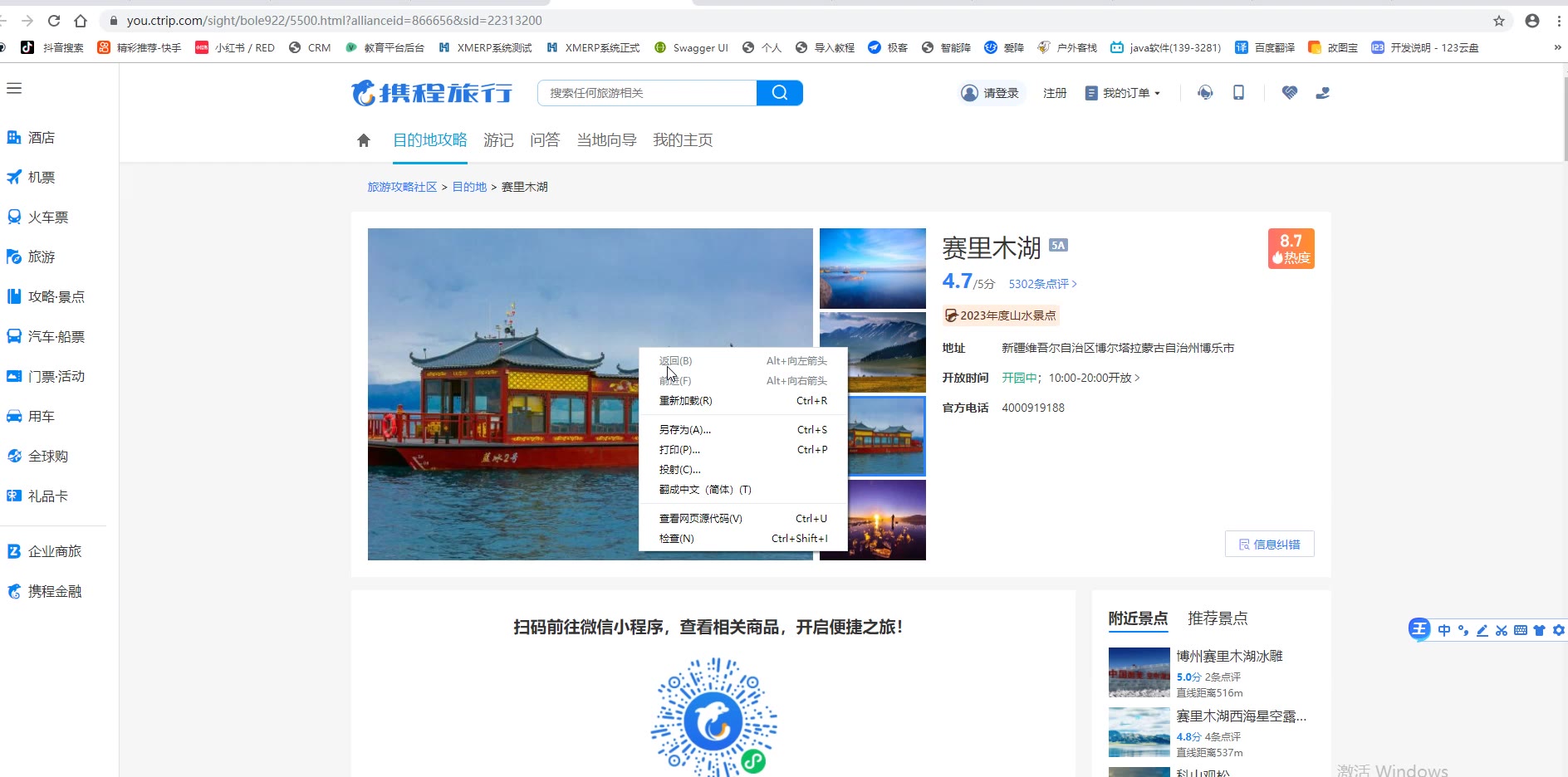This screenshot has height=777, width=1568.
Task: Switch to the 我的主页 tab
Action: (683, 140)
